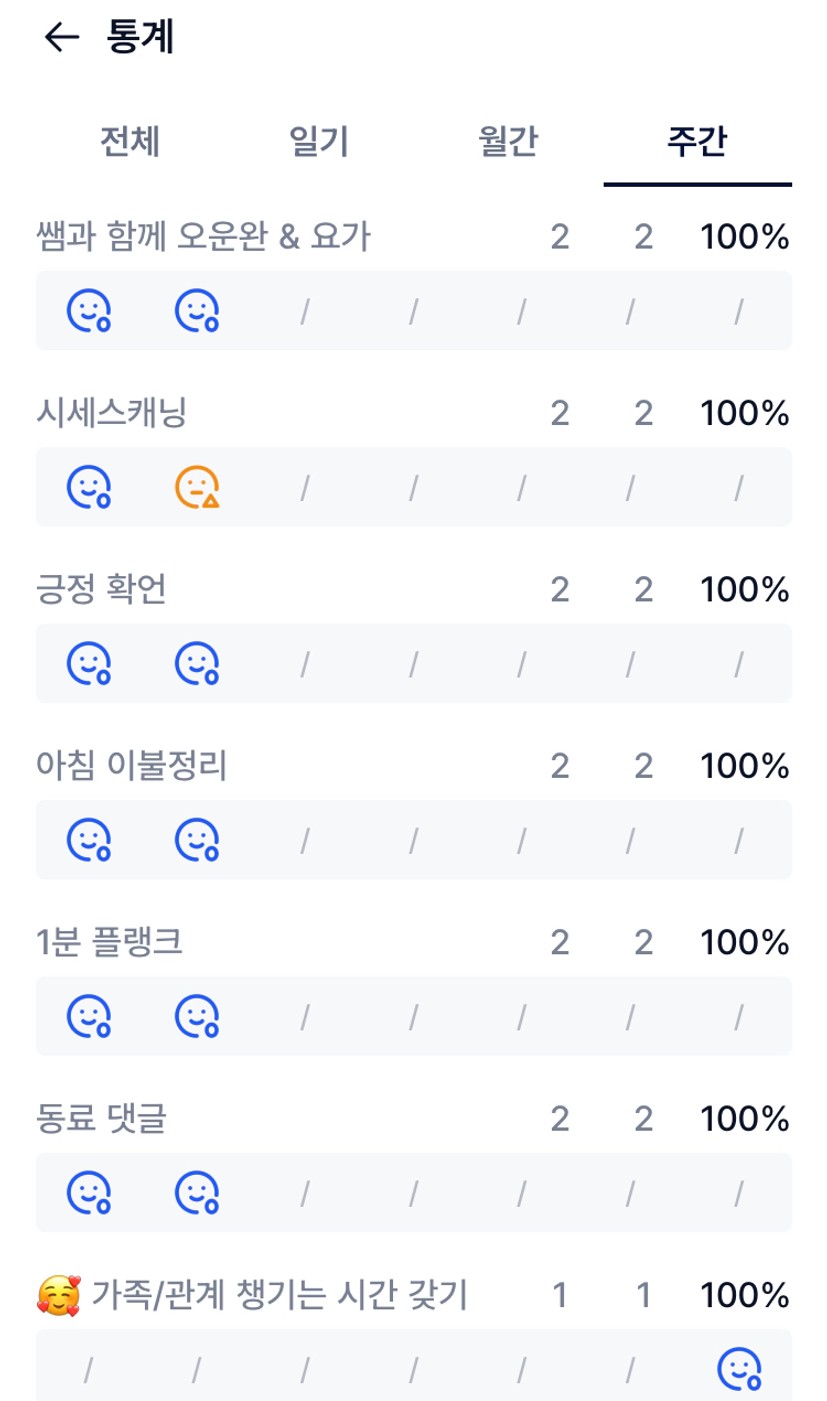This screenshot has height=1401, width=827.
Task: Open 가족/관계 챙기는 시간 갖기 habit title
Action: coord(279,1296)
